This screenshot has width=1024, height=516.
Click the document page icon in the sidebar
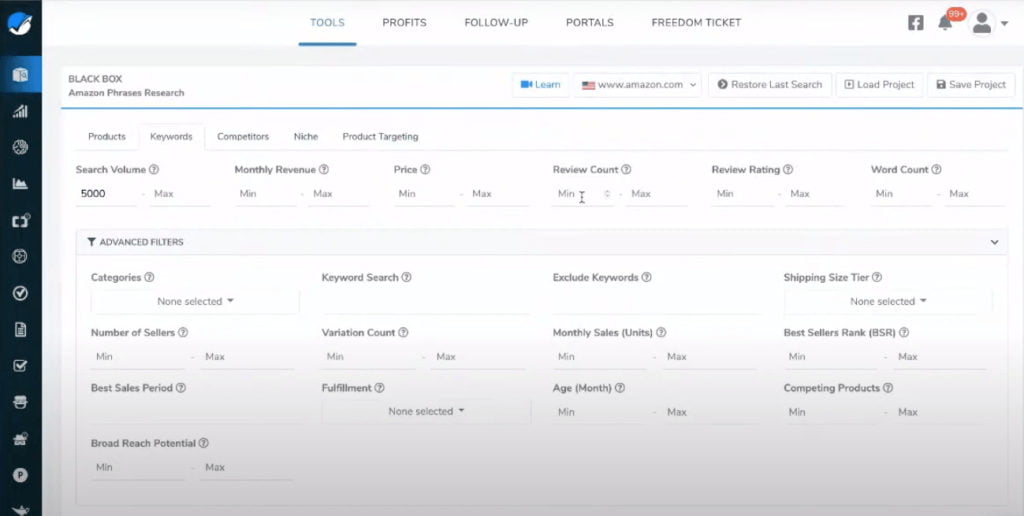[20, 329]
